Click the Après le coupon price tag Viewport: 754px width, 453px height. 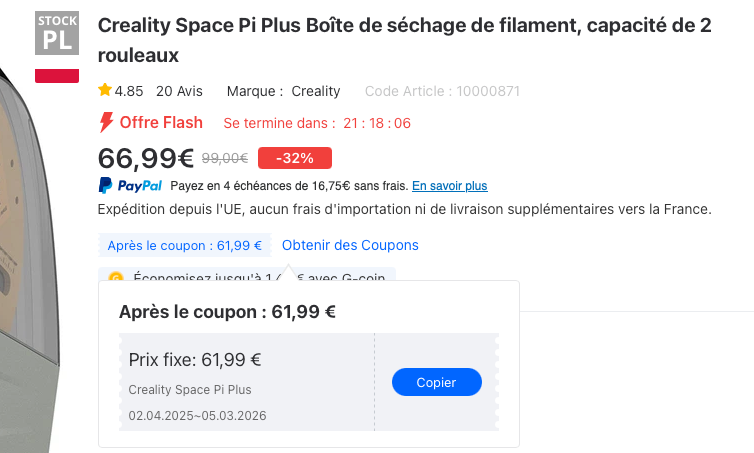tap(185, 245)
